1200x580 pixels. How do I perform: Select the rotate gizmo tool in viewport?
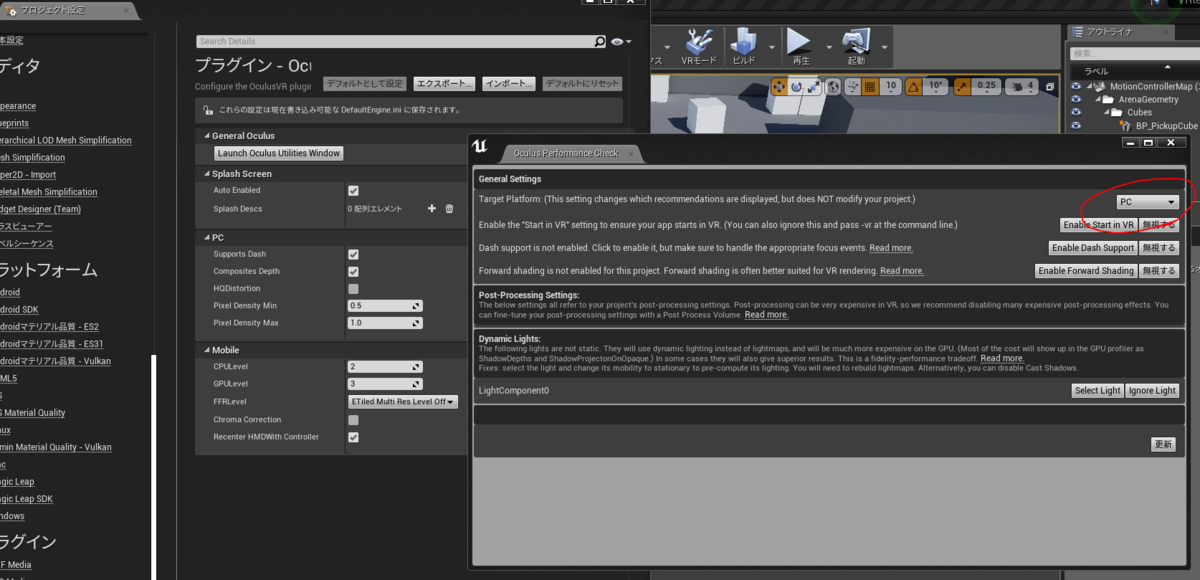[x=796, y=86]
